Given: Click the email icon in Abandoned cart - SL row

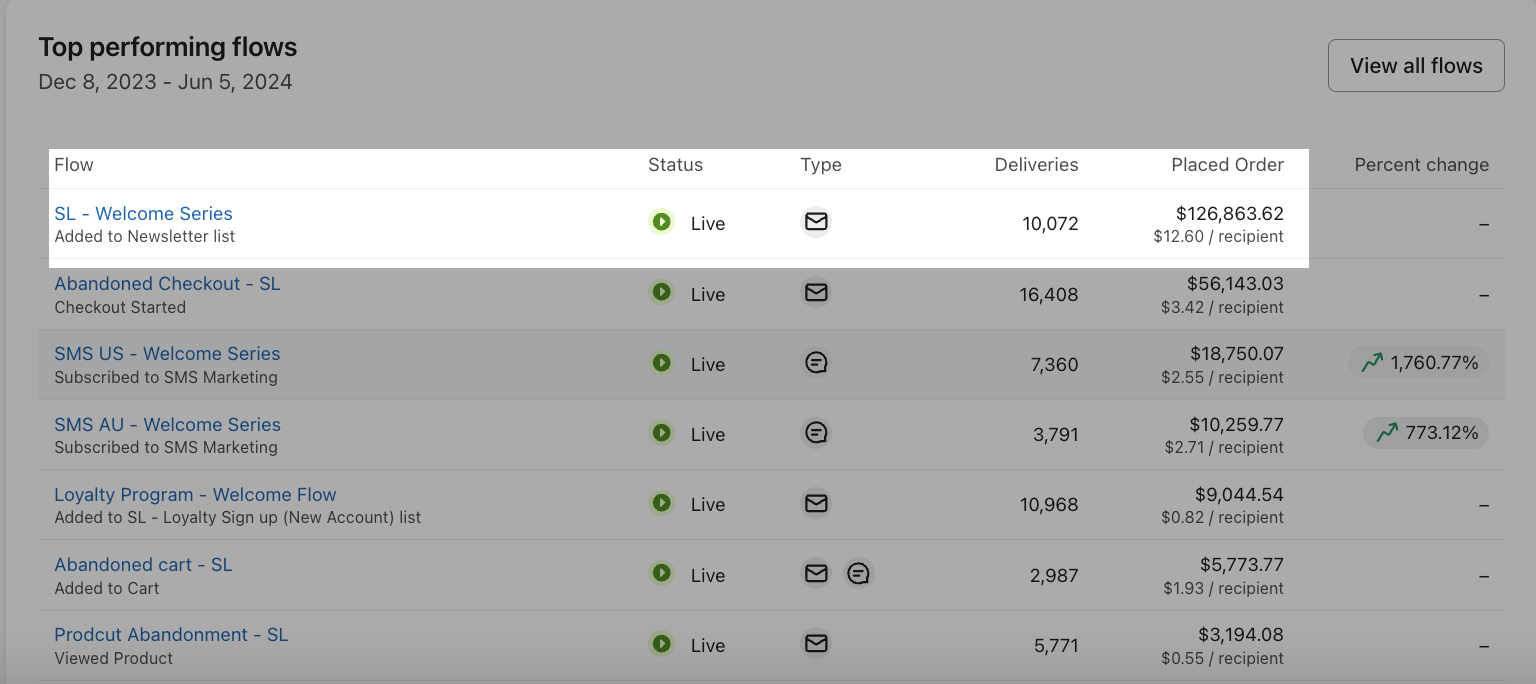Looking at the screenshot, I should [x=816, y=574].
